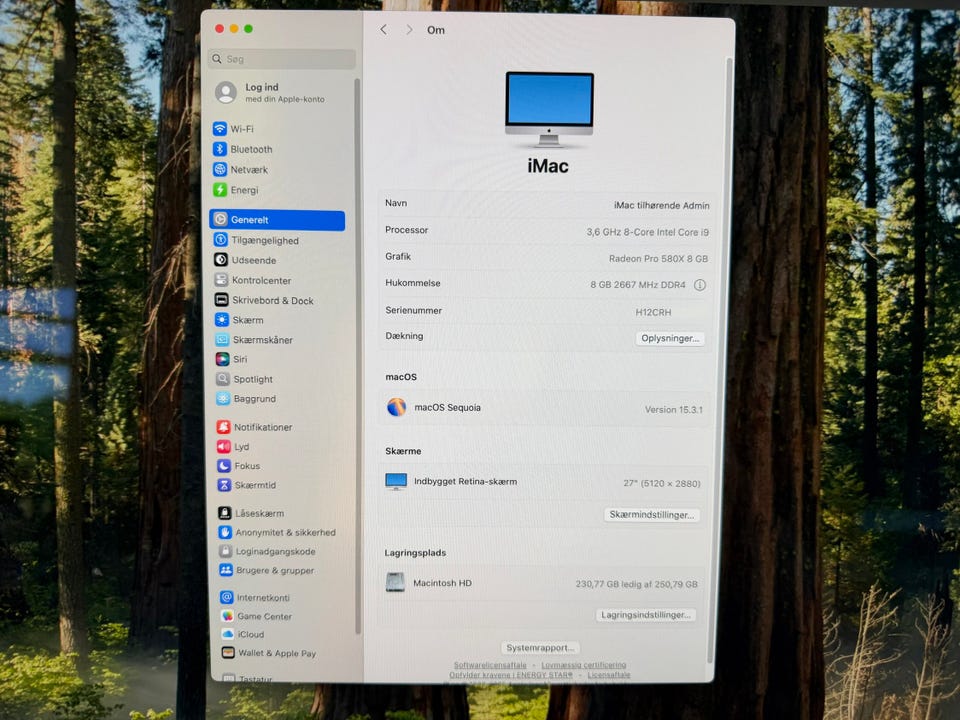
Task: Click the iMac computer image
Action: click(x=549, y=109)
